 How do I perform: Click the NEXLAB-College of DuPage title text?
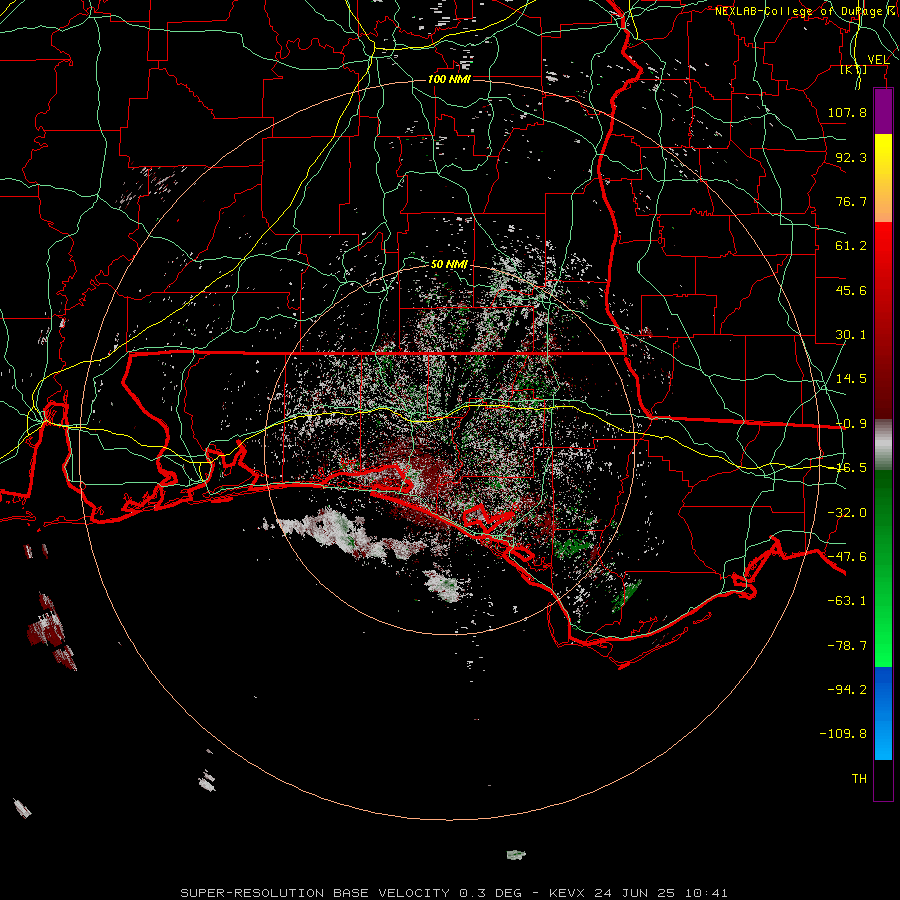coord(807,11)
